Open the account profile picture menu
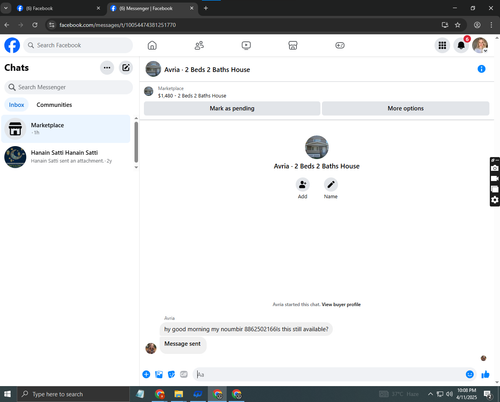 (x=480, y=45)
